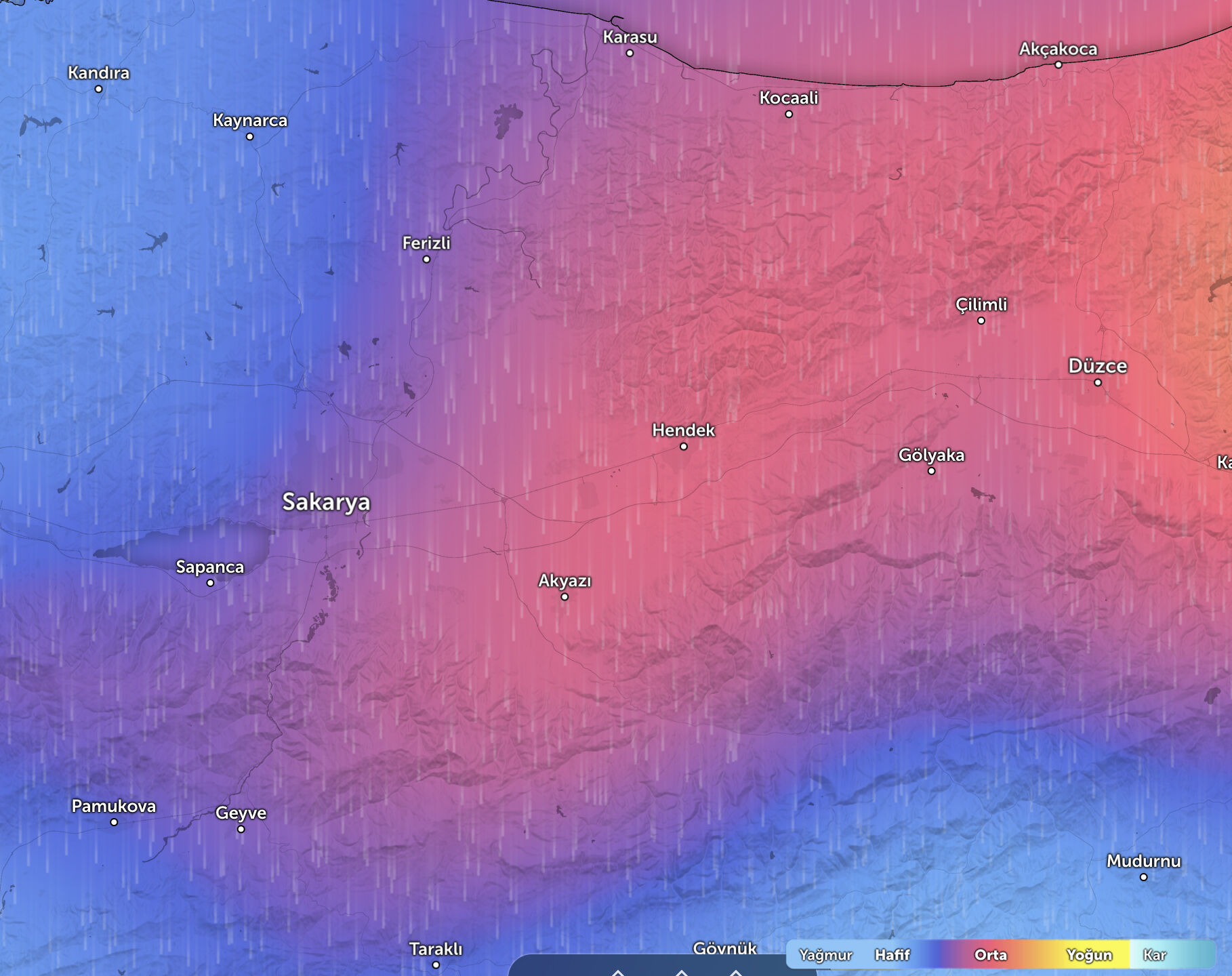This screenshot has height=976, width=1232.
Task: Select the Taraklı town label
Action: (436, 949)
